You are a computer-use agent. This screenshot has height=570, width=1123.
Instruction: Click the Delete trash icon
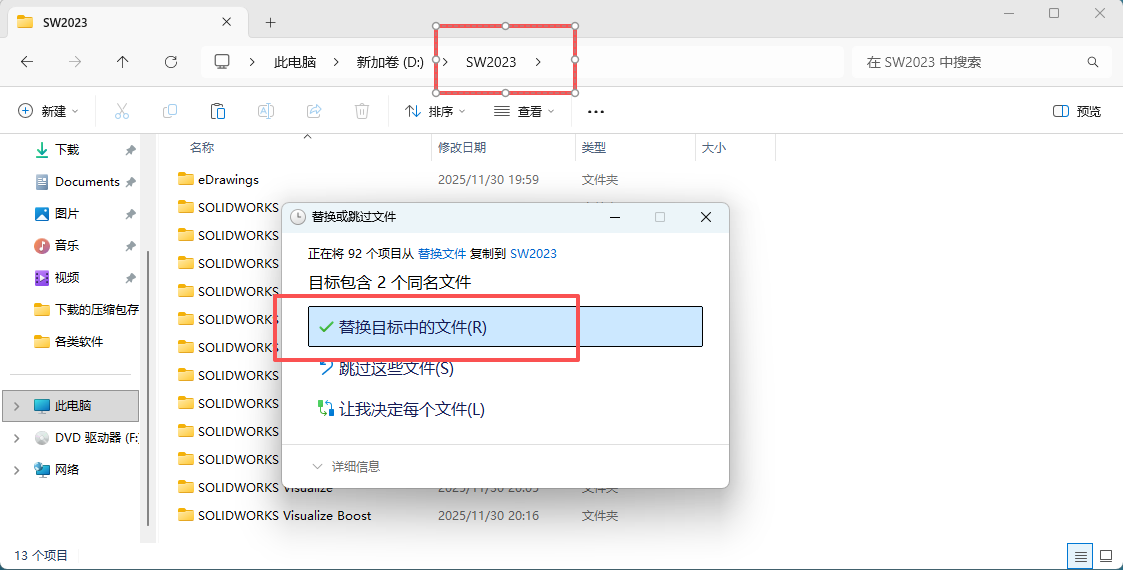click(362, 111)
